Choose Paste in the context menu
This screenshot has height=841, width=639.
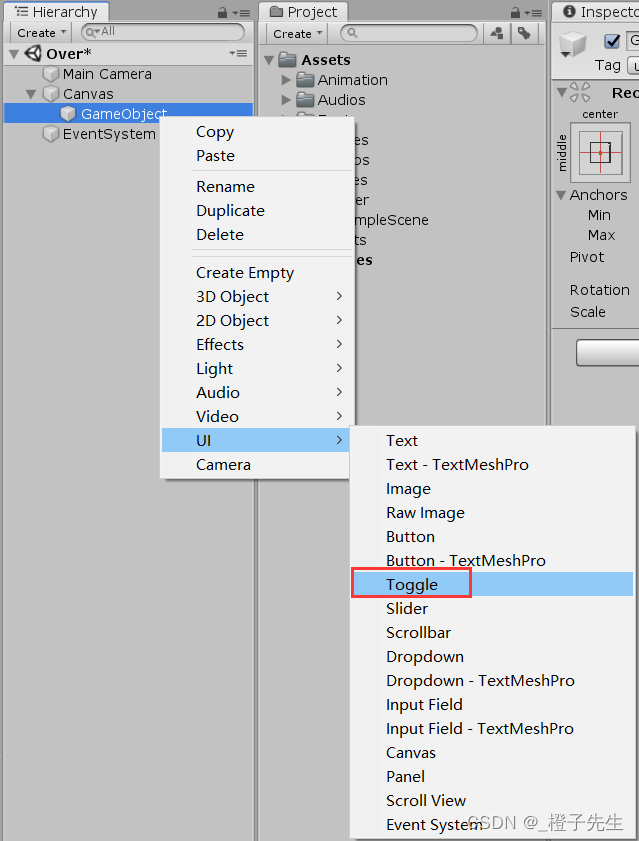point(255,156)
